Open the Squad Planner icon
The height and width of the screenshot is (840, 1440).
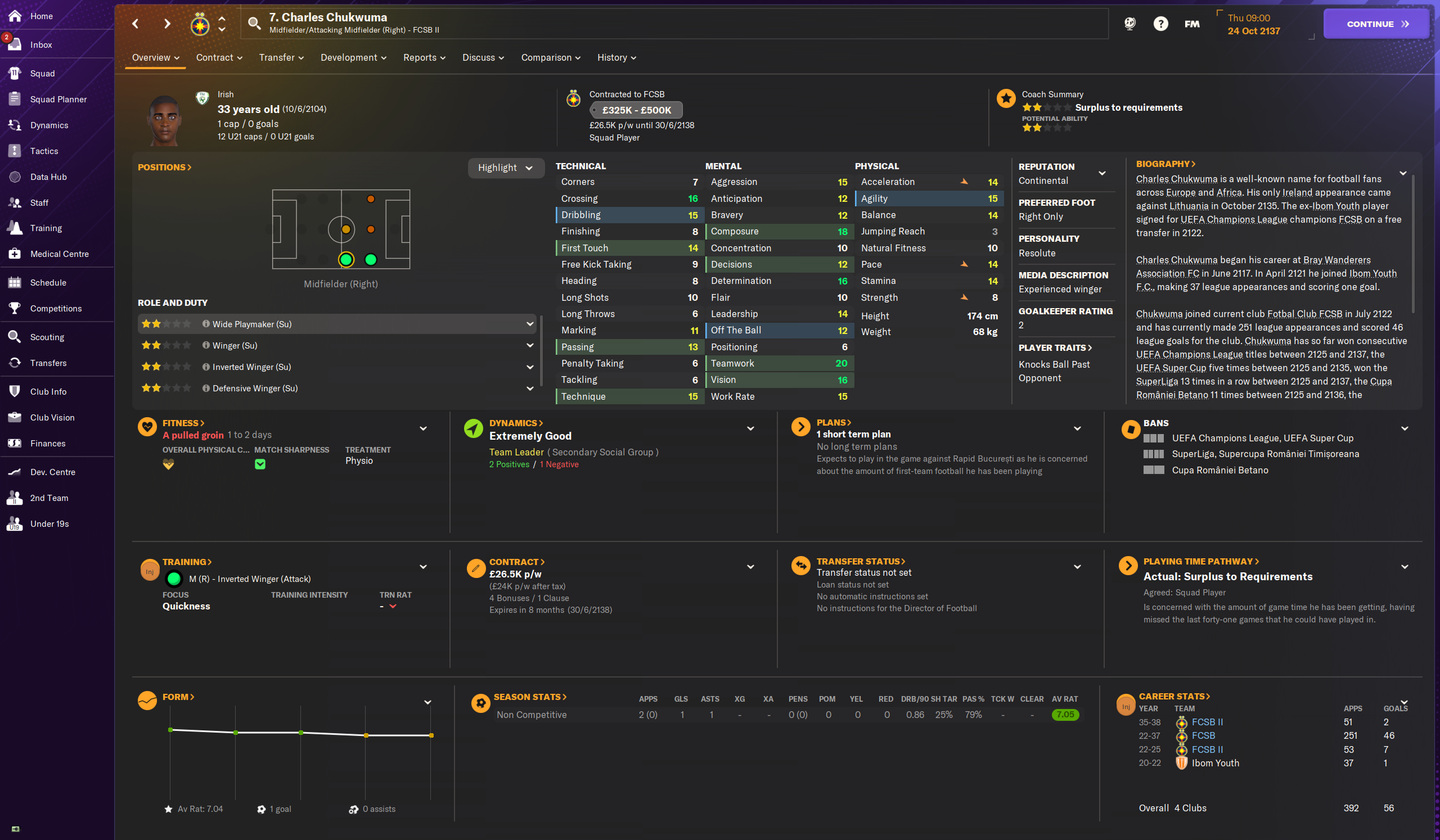coord(15,99)
